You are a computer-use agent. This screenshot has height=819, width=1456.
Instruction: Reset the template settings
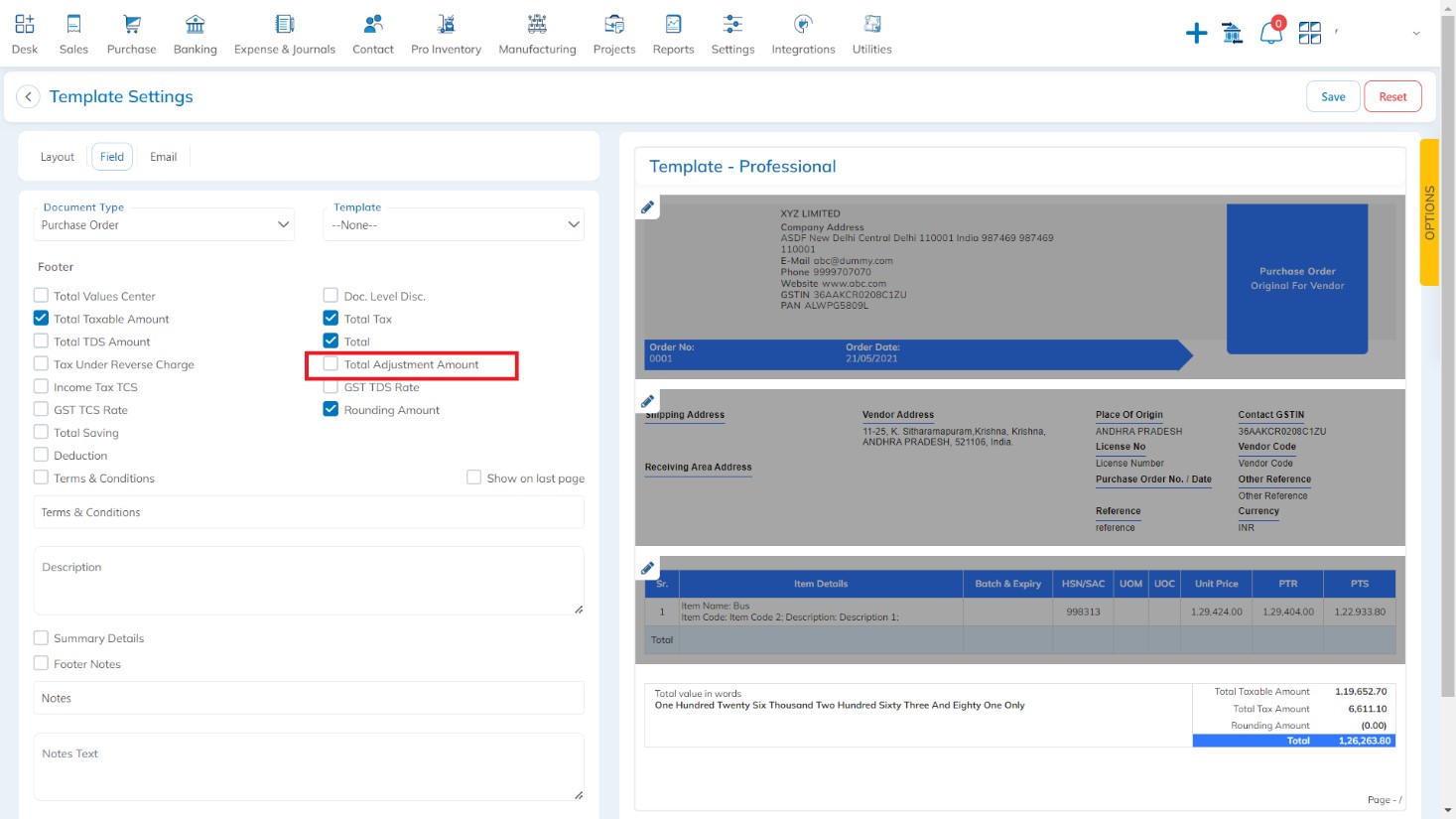point(1392,96)
